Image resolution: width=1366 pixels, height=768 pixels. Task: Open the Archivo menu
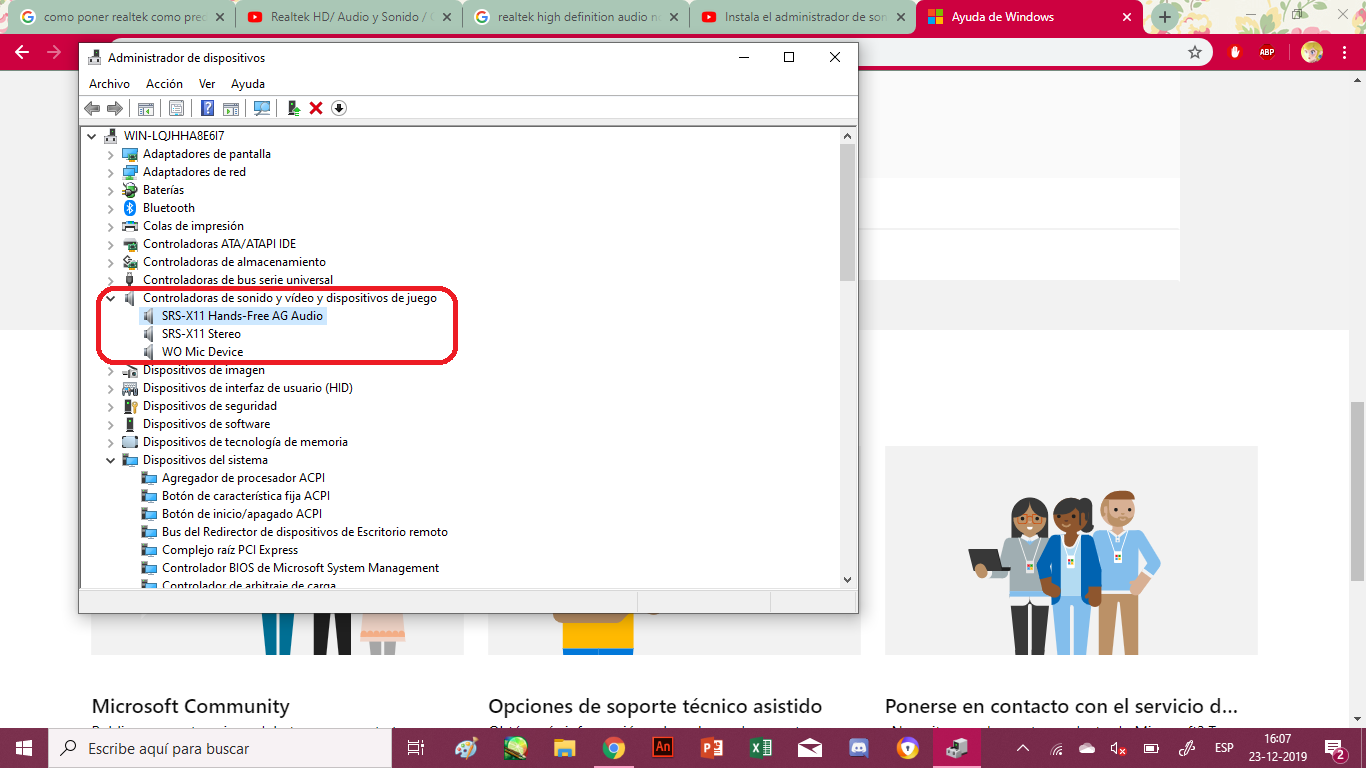[109, 84]
